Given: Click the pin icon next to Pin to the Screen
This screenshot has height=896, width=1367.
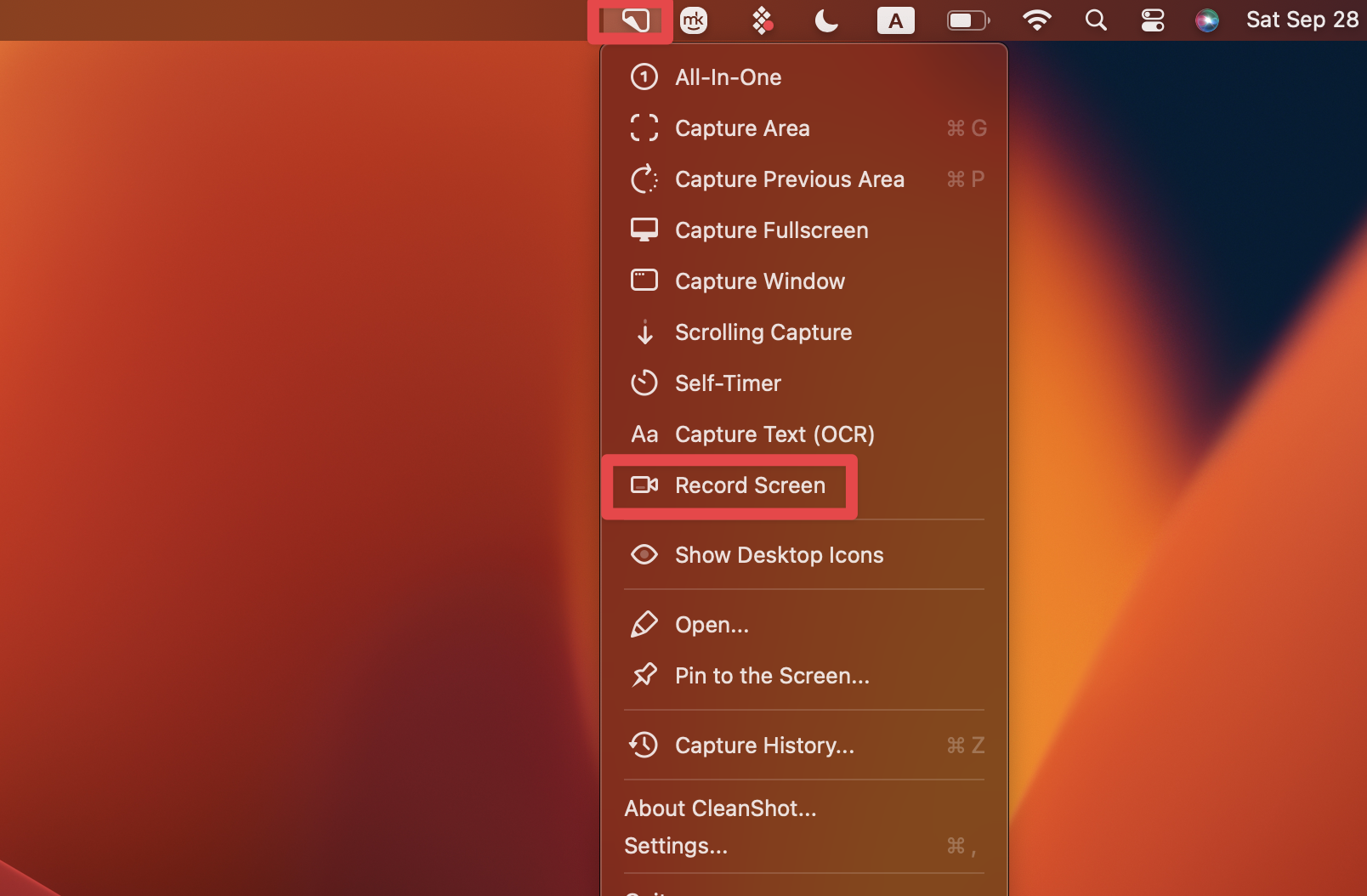Looking at the screenshot, I should click(645, 676).
